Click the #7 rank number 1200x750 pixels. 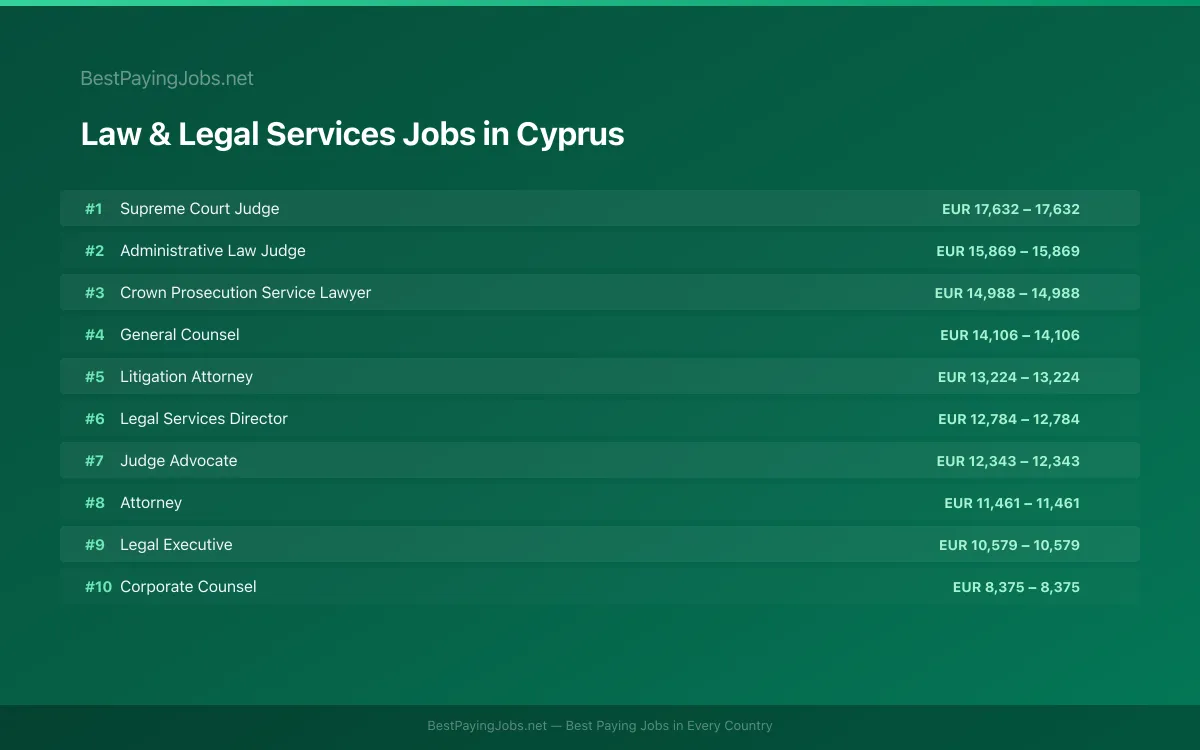click(x=94, y=461)
